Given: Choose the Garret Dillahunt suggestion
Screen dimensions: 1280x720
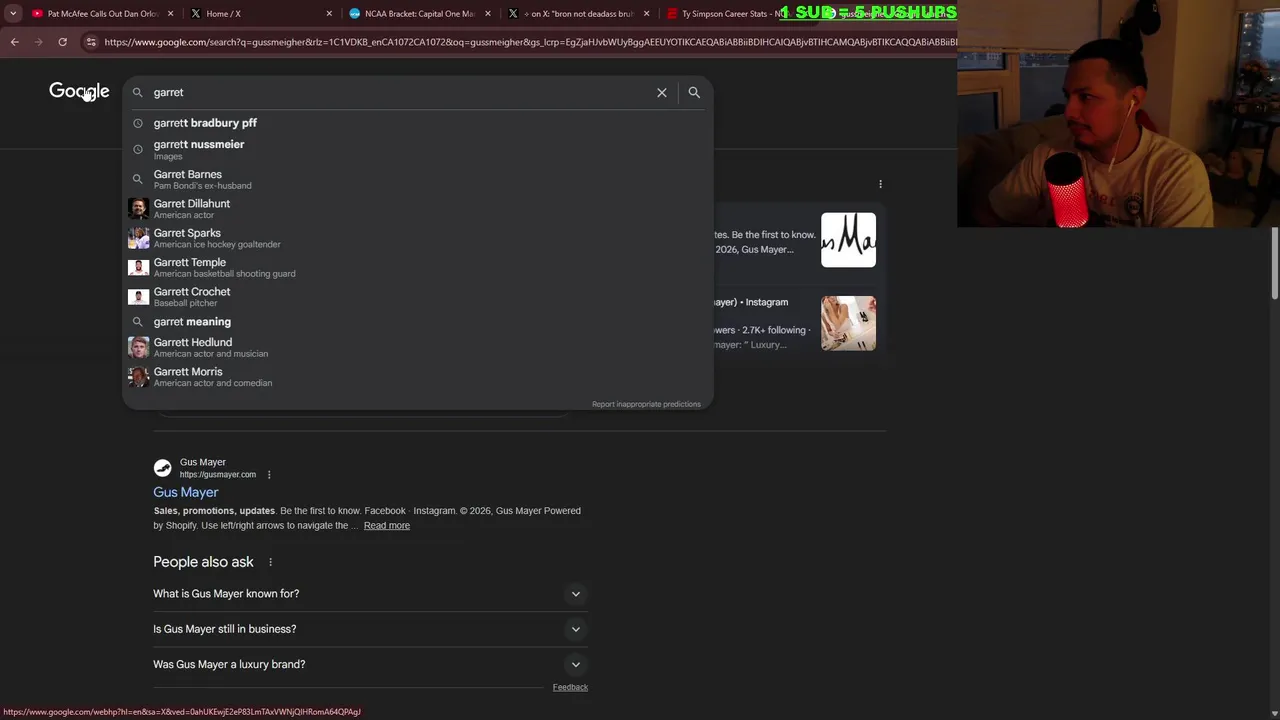Looking at the screenshot, I should point(418,208).
